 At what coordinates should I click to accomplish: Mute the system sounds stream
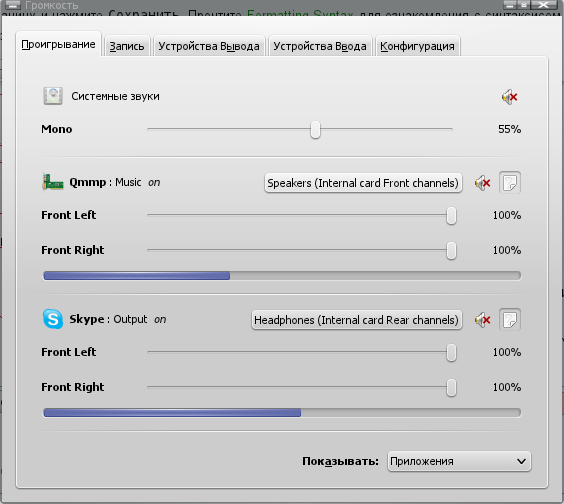click(510, 97)
